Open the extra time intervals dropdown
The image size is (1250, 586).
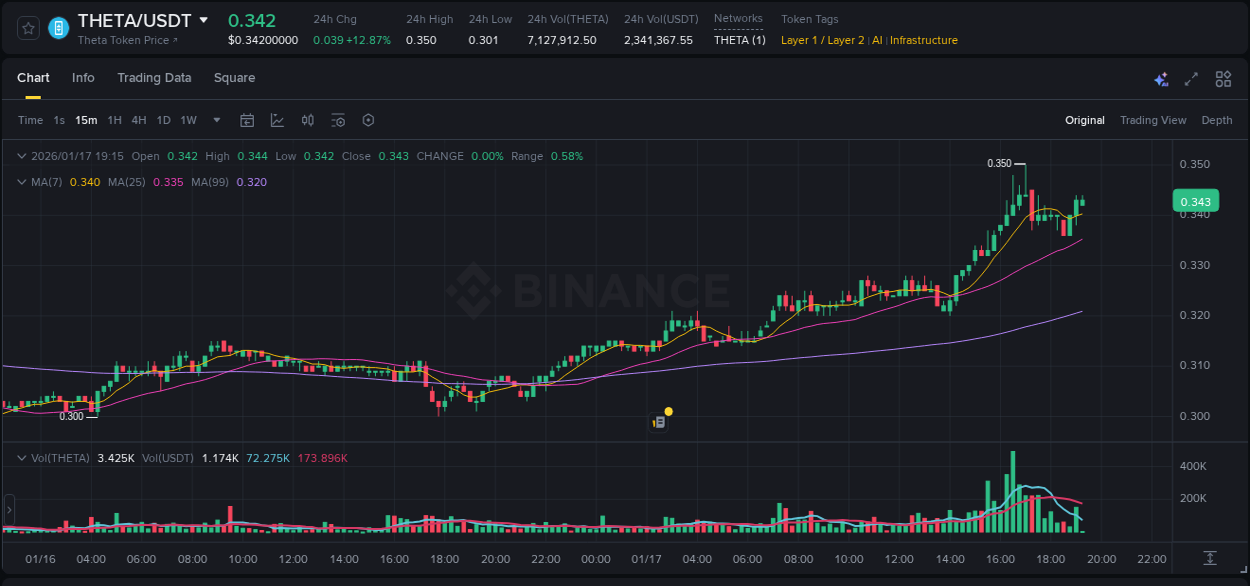(x=216, y=119)
